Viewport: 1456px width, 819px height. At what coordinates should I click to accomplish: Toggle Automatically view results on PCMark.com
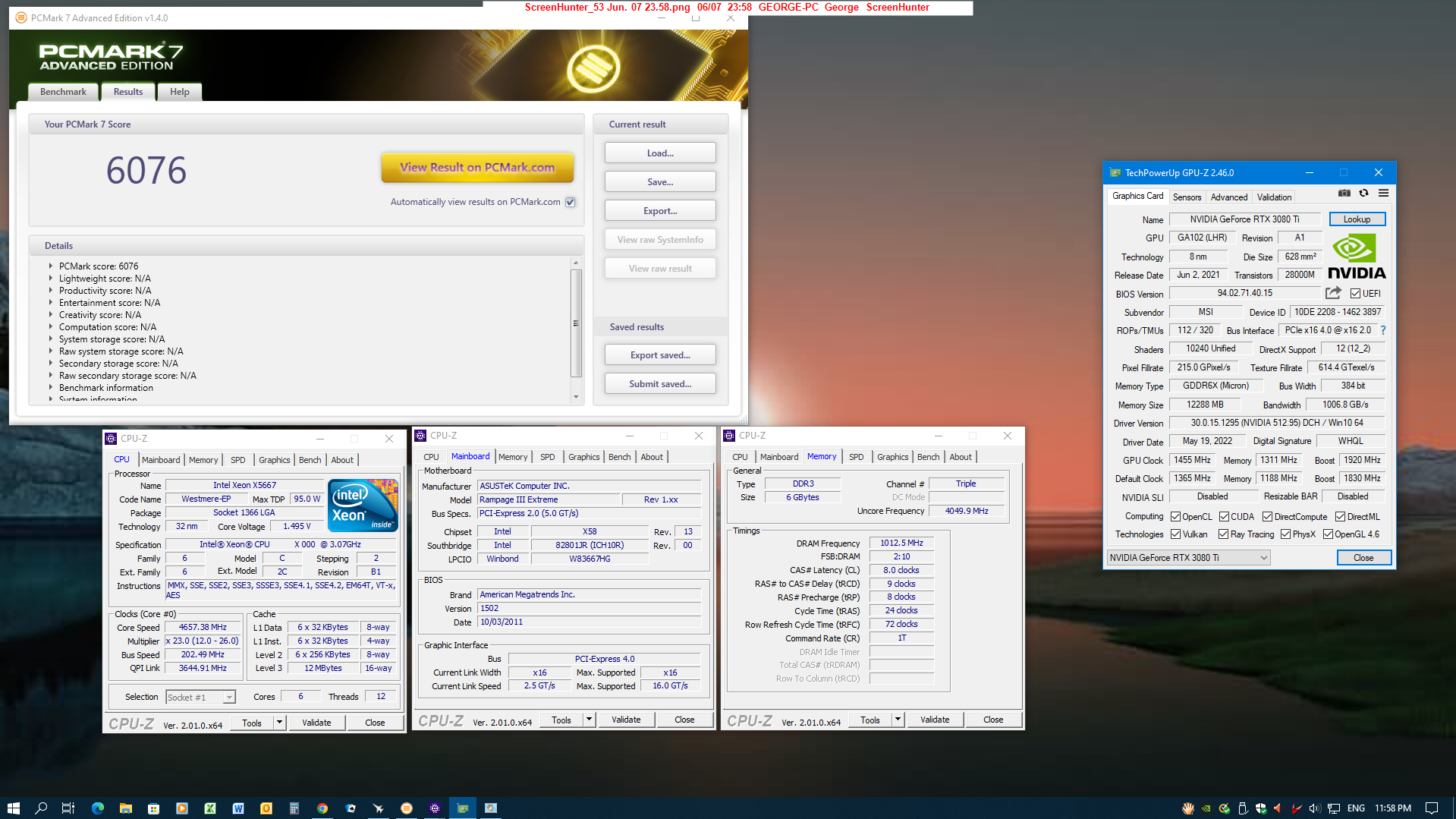(x=571, y=202)
